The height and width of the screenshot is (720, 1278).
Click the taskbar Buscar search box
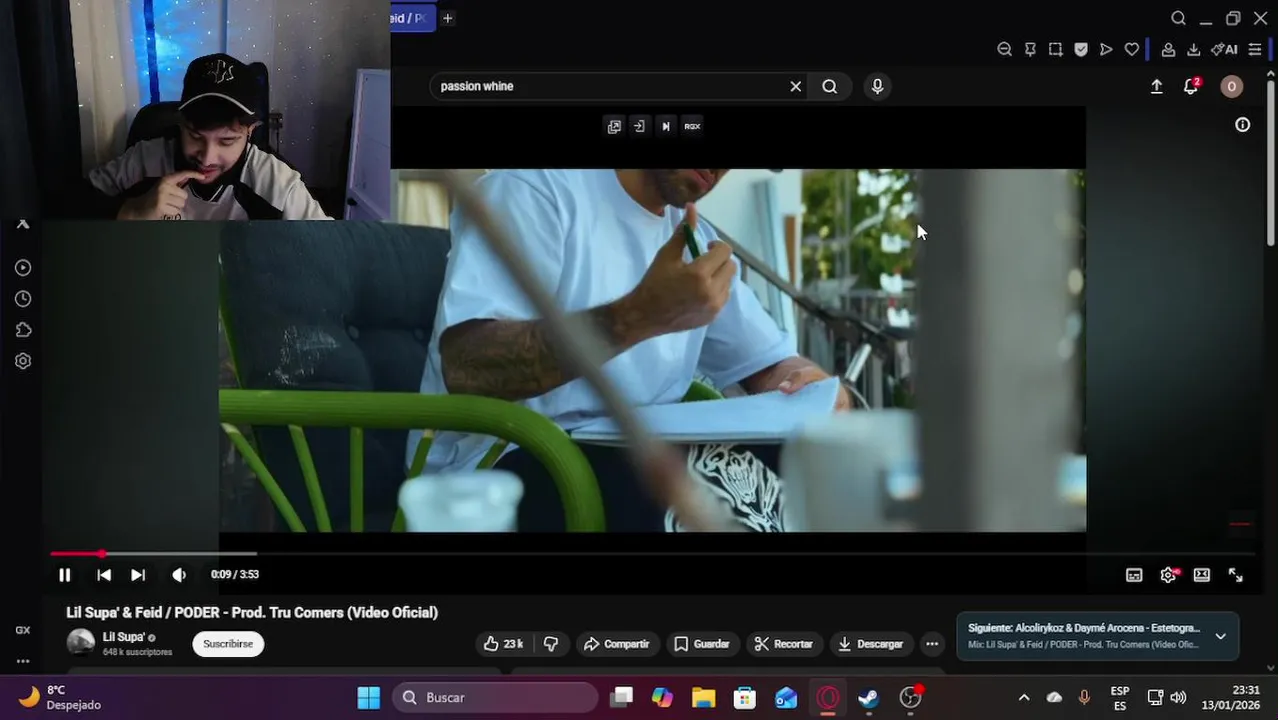pos(495,697)
